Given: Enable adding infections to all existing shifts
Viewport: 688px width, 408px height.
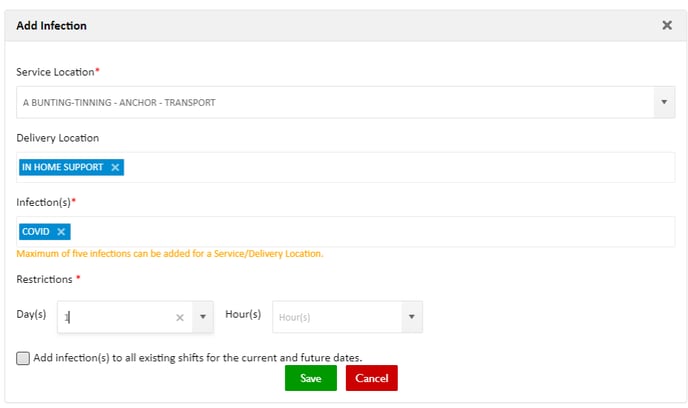Looking at the screenshot, I should [23, 358].
